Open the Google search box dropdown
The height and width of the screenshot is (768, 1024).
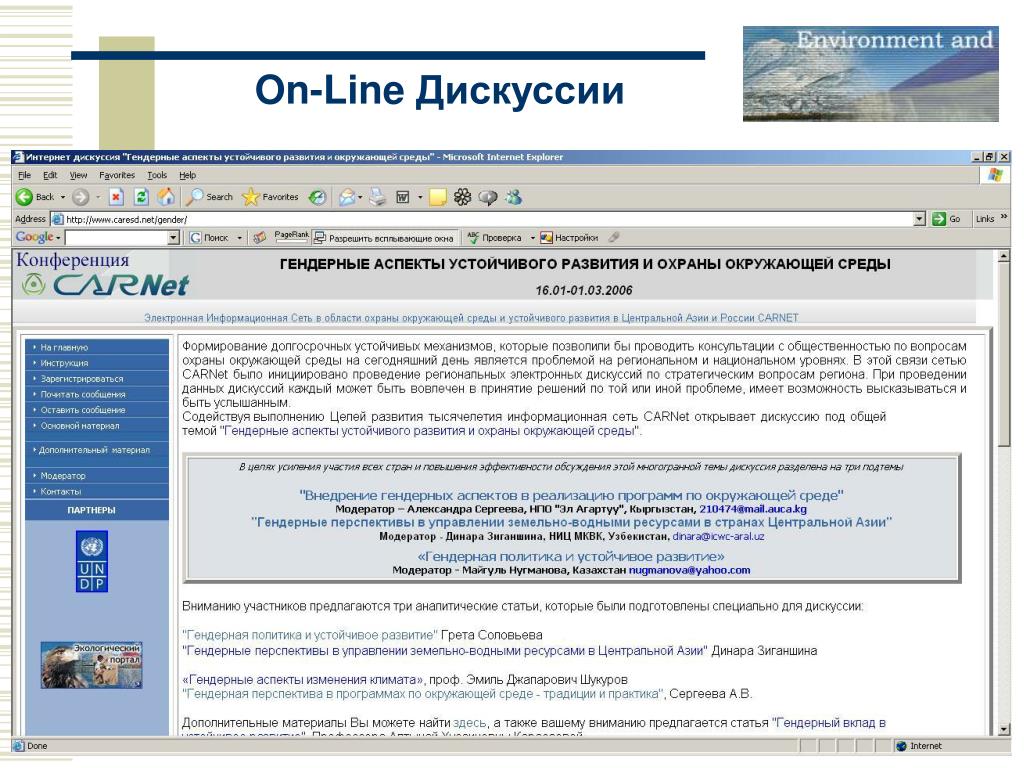point(173,238)
